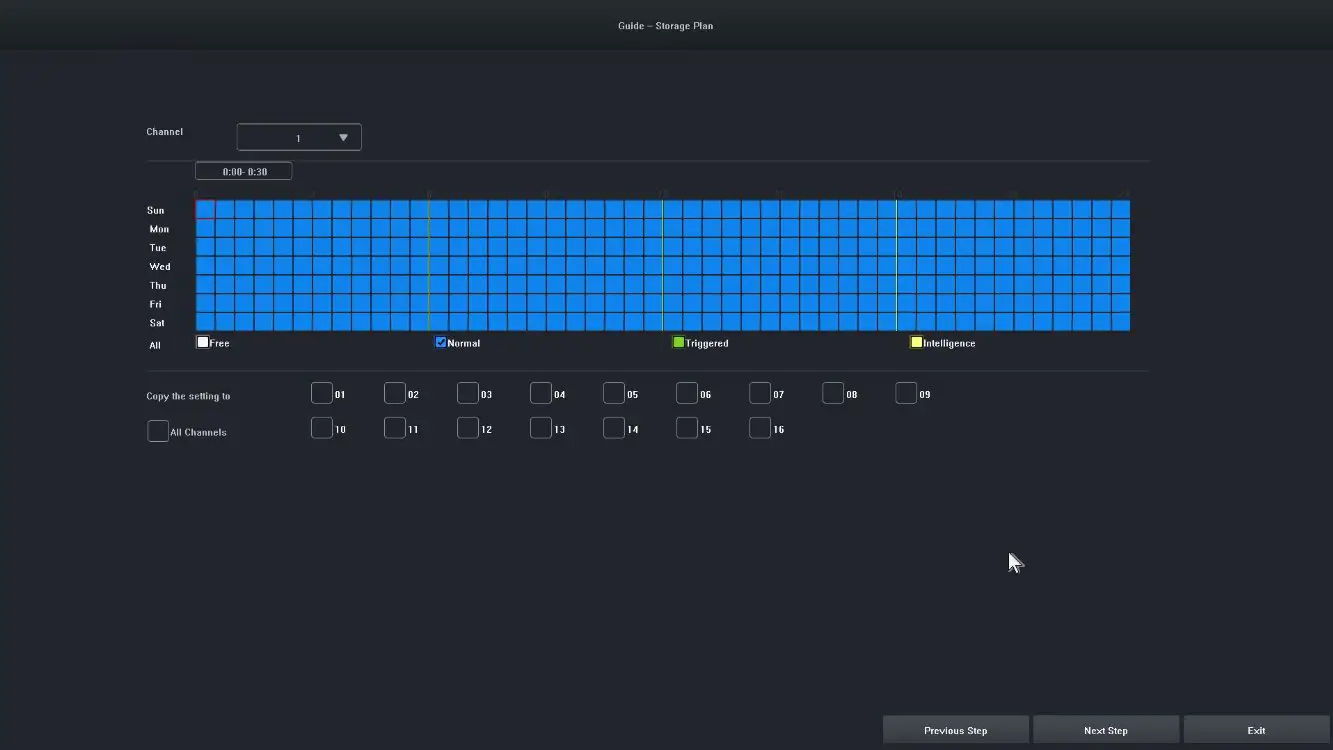This screenshot has width=1333, height=750.
Task: Select the Free recording type checkbox
Action: 203,343
